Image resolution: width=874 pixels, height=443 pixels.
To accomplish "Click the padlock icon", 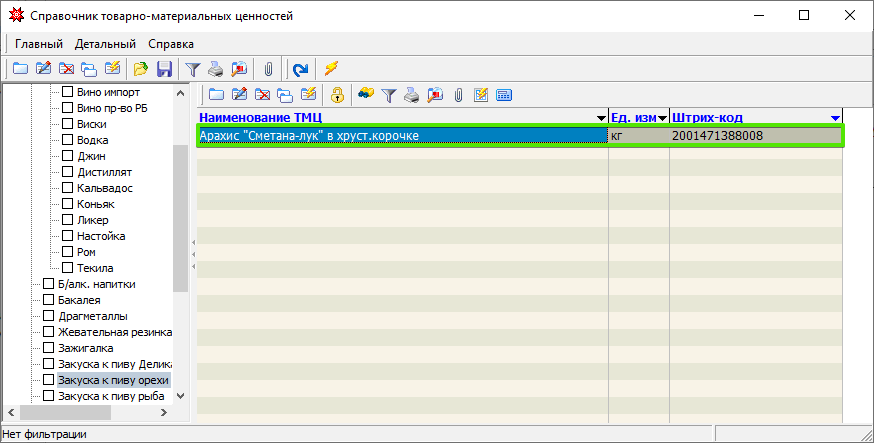I will click(x=338, y=95).
